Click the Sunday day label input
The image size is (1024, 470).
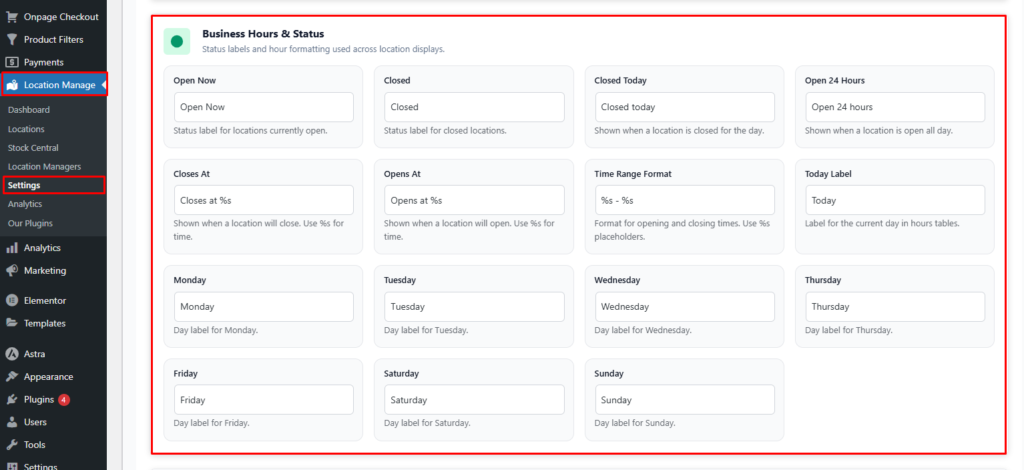tap(684, 400)
